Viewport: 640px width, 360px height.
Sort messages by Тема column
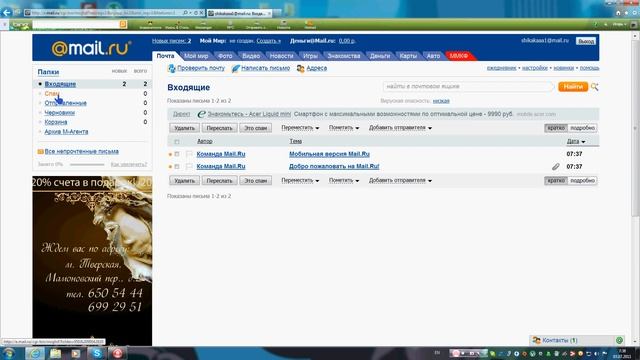pos(296,141)
